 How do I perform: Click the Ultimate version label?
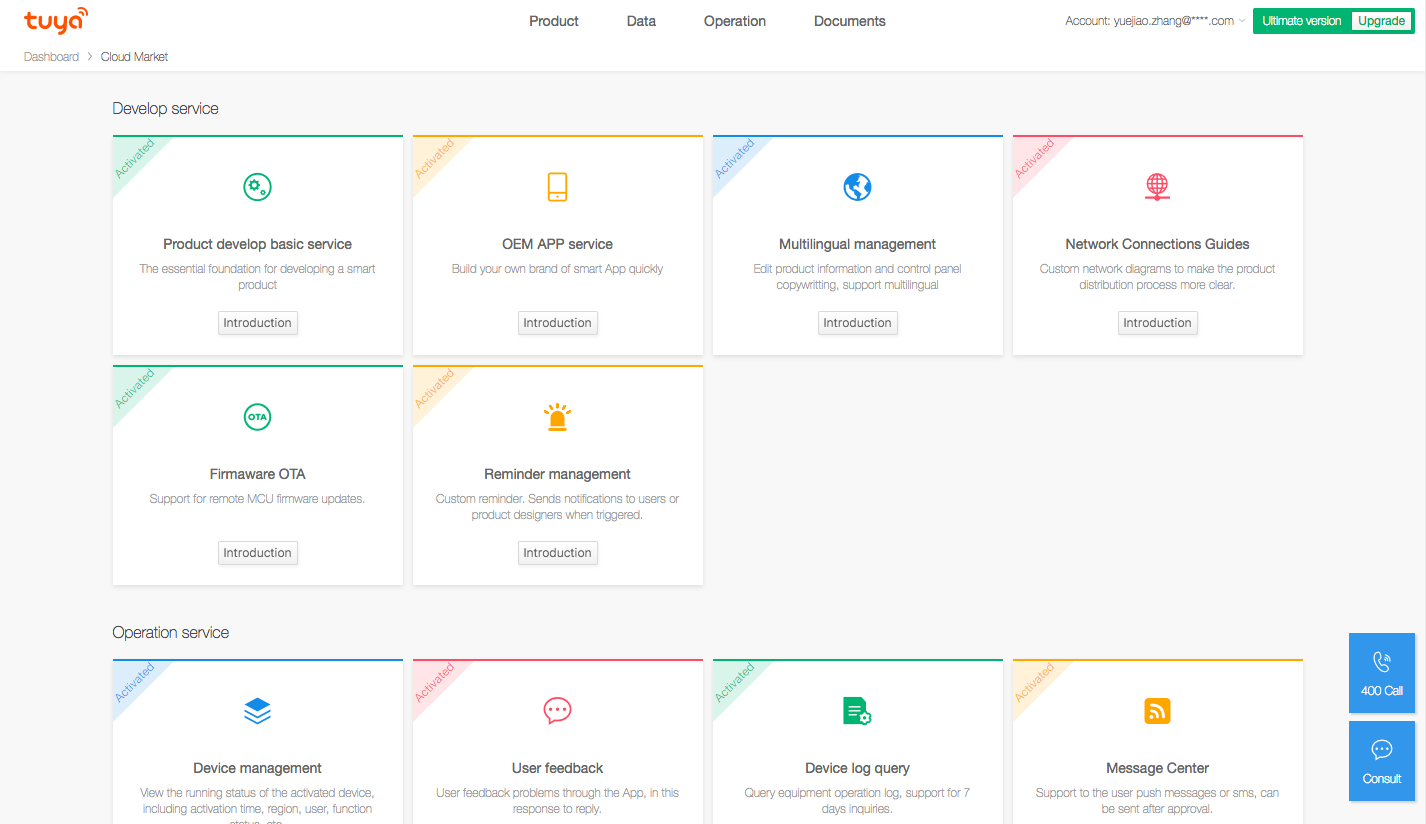pos(1302,21)
